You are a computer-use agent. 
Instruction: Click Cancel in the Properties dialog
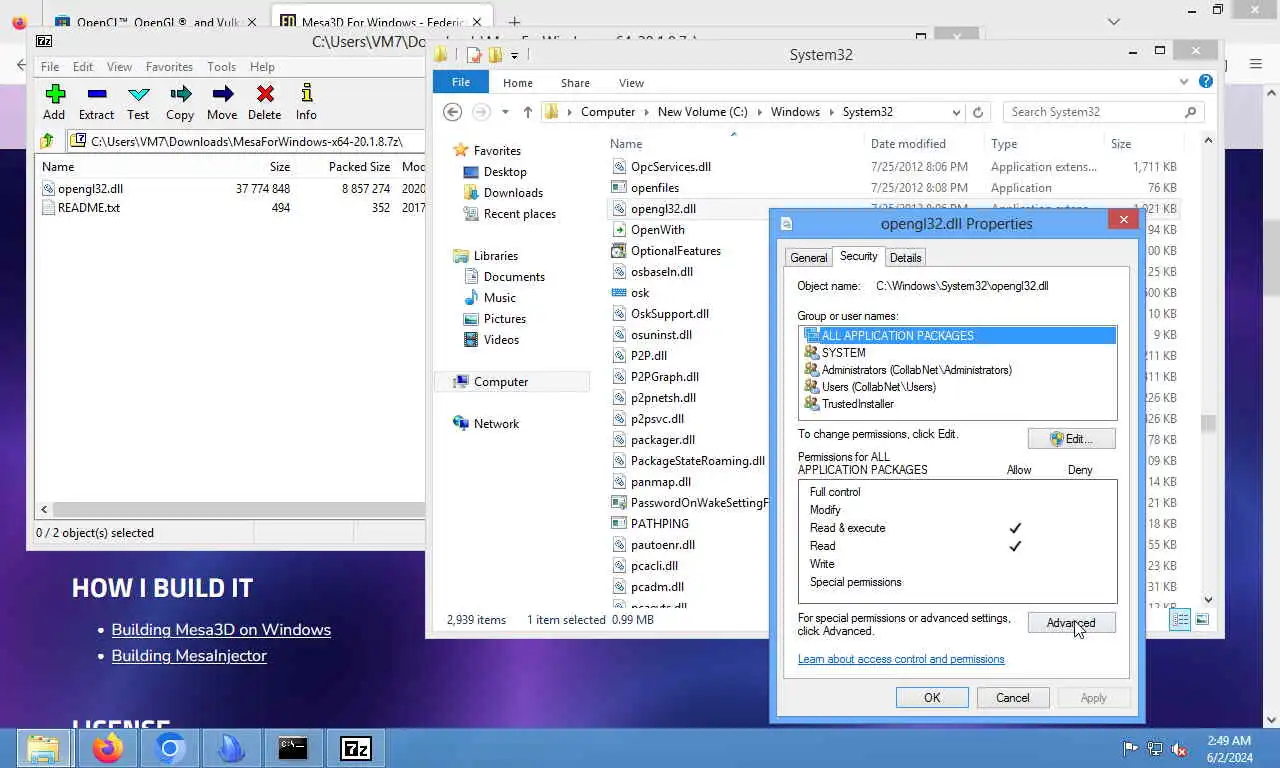1012,698
